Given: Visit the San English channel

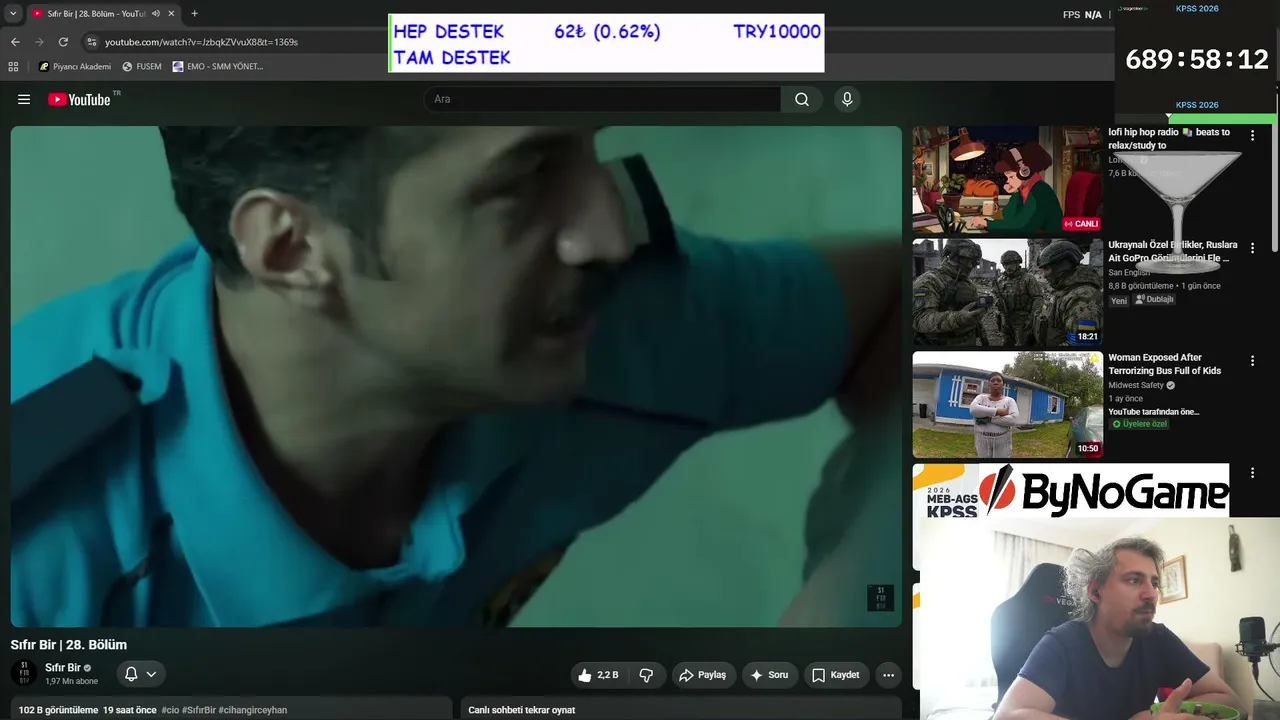Looking at the screenshot, I should point(1129,273).
